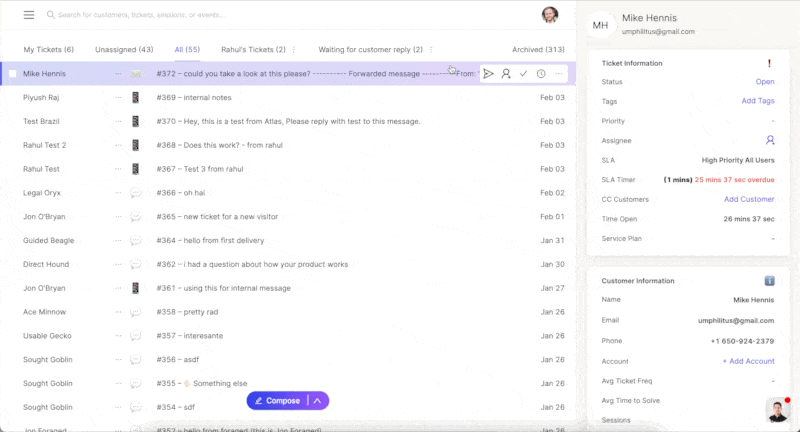This screenshot has width=800, height=432.
Task: Click the search magnifier icon
Action: coord(51,15)
